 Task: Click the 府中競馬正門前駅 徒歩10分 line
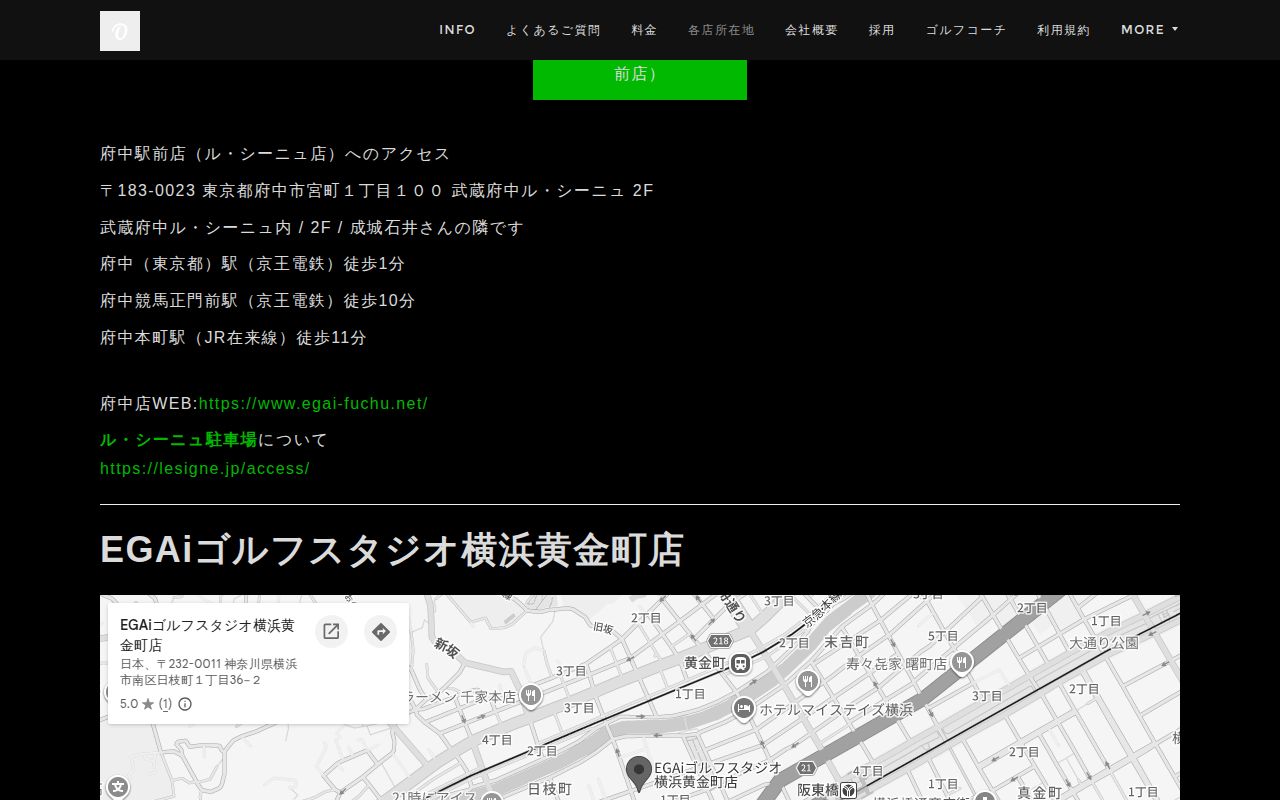257,301
